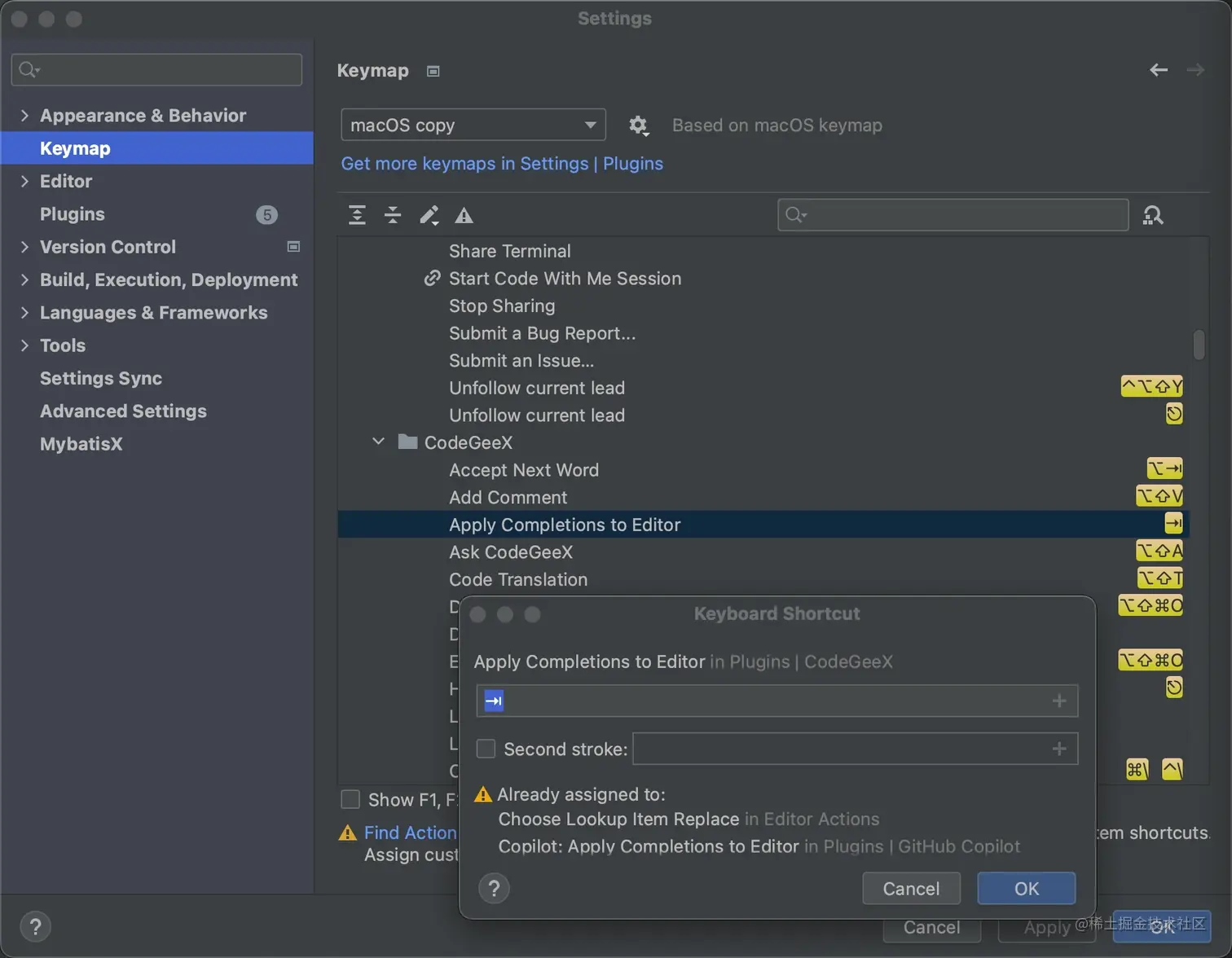The image size is (1232, 958).
Task: Expand Appearance & Behavior settings section
Action: click(x=24, y=116)
